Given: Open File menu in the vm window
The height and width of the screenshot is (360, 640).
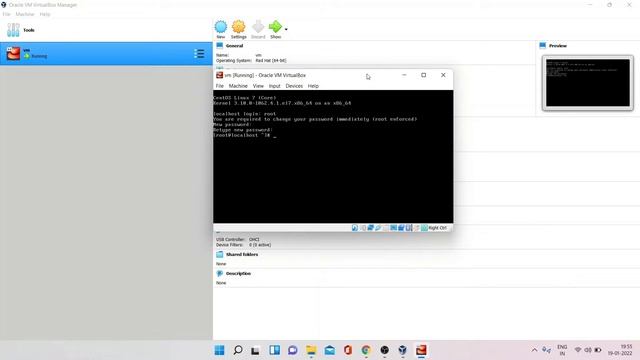Looking at the screenshot, I should coord(220,86).
